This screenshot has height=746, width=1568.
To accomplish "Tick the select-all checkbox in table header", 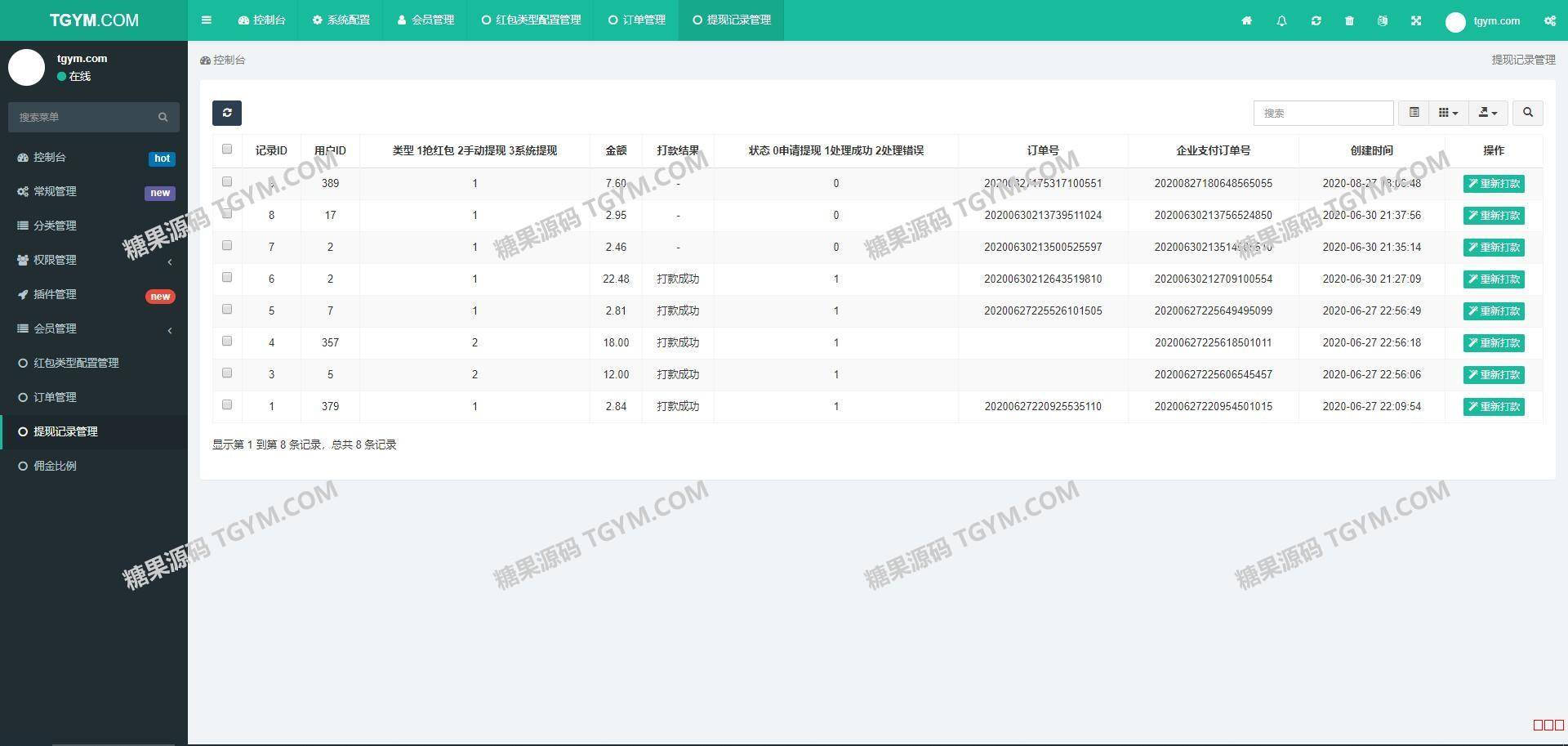I will [x=227, y=149].
